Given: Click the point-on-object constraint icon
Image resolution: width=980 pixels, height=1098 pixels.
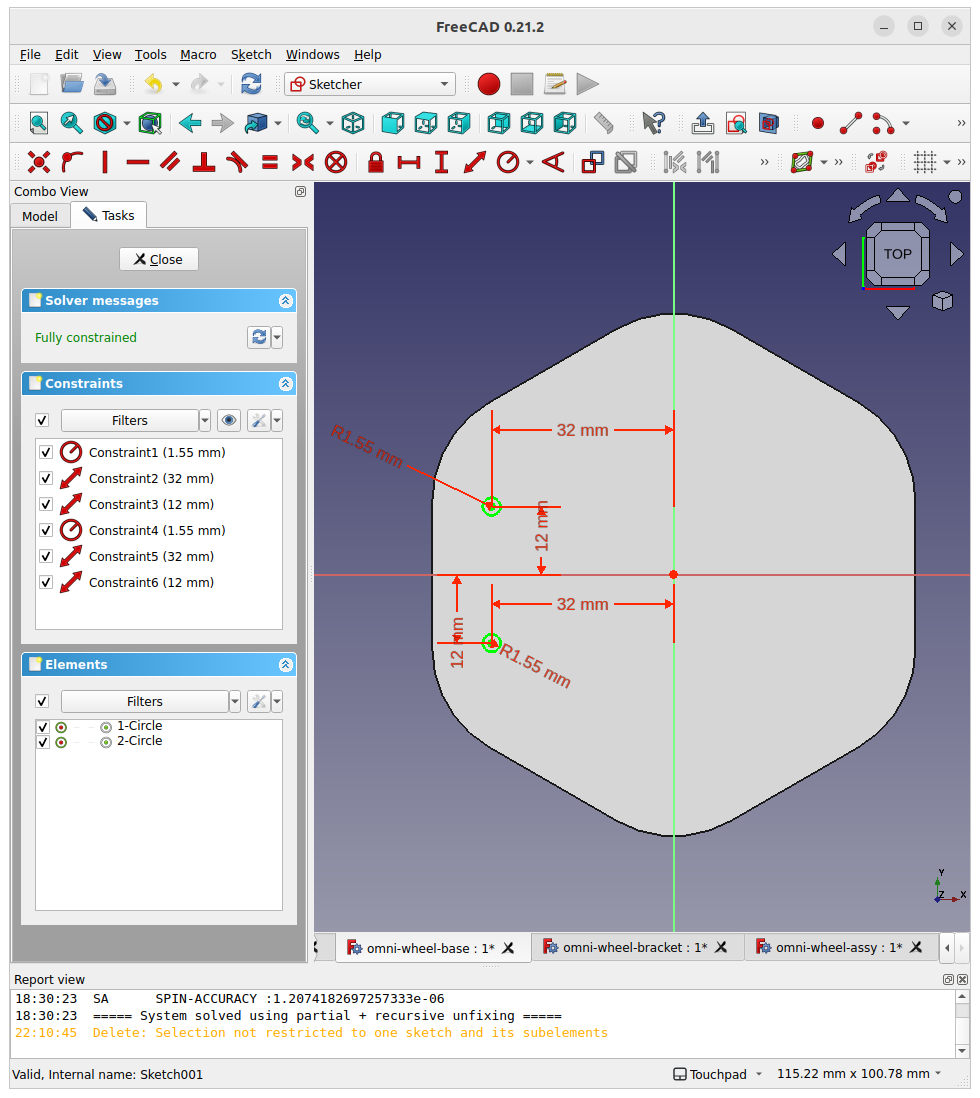Looking at the screenshot, I should [x=72, y=162].
